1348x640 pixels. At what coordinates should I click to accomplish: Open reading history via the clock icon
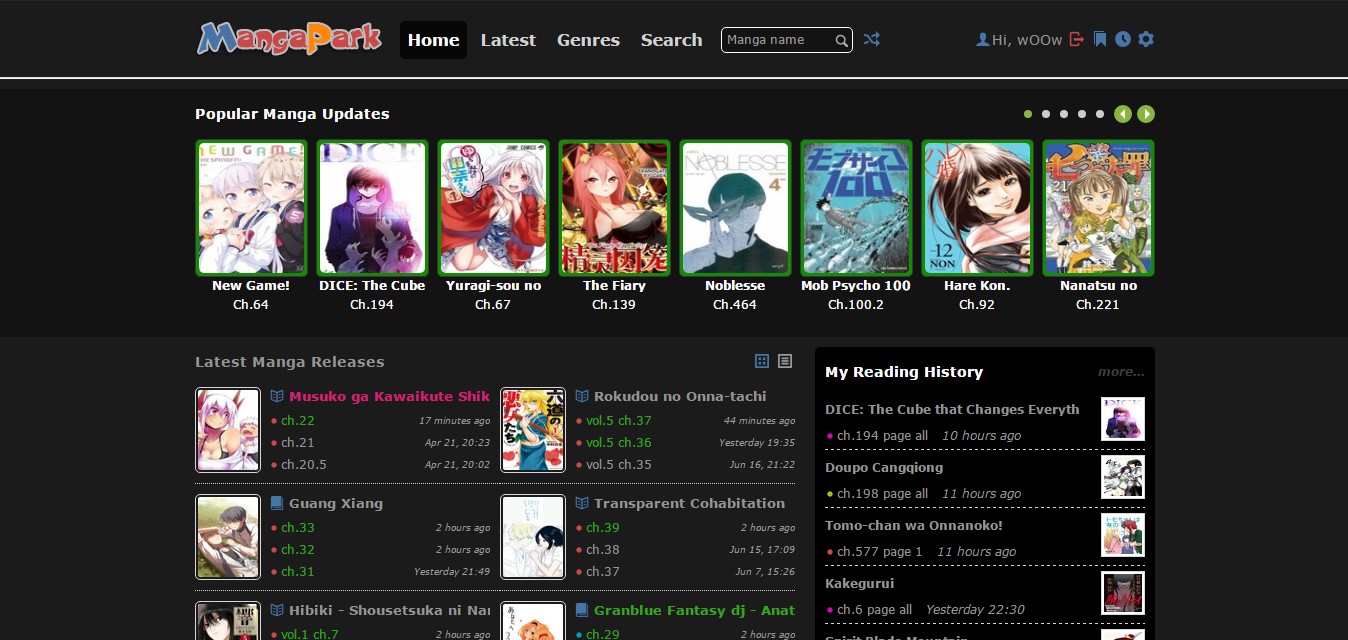pos(1123,39)
